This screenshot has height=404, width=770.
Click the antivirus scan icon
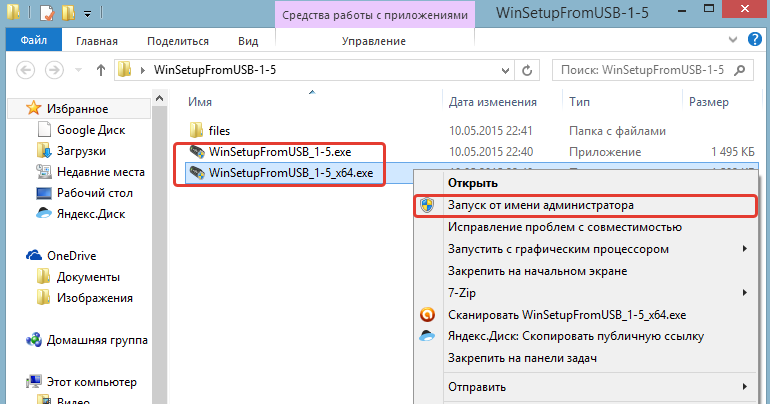(427, 314)
